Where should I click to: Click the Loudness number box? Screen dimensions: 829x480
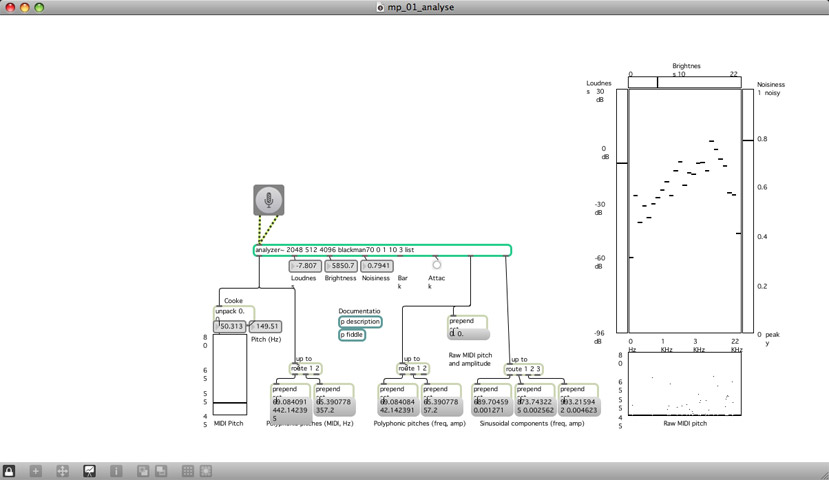[305, 266]
